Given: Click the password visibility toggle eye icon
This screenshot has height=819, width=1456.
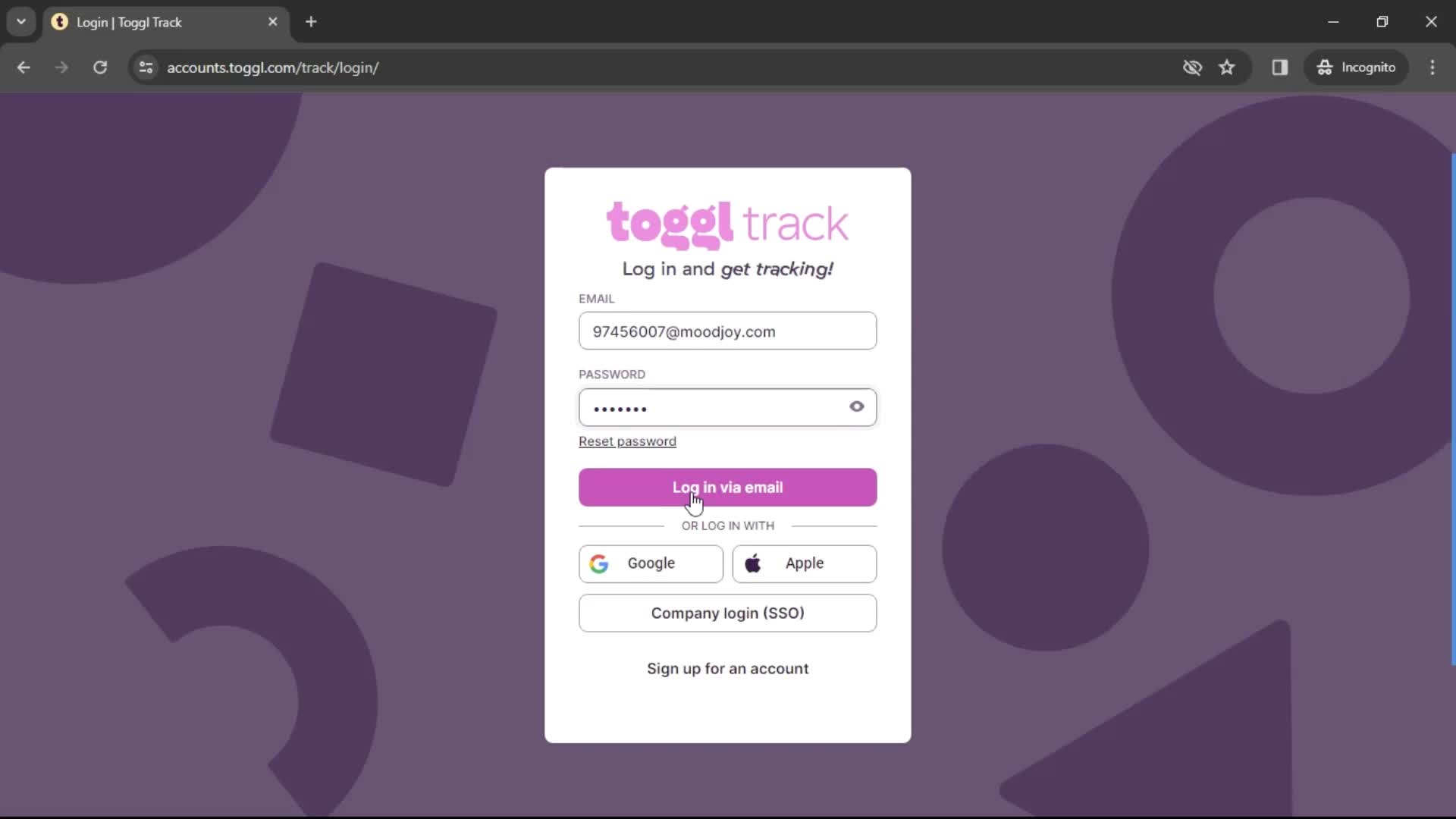Looking at the screenshot, I should pos(856,407).
